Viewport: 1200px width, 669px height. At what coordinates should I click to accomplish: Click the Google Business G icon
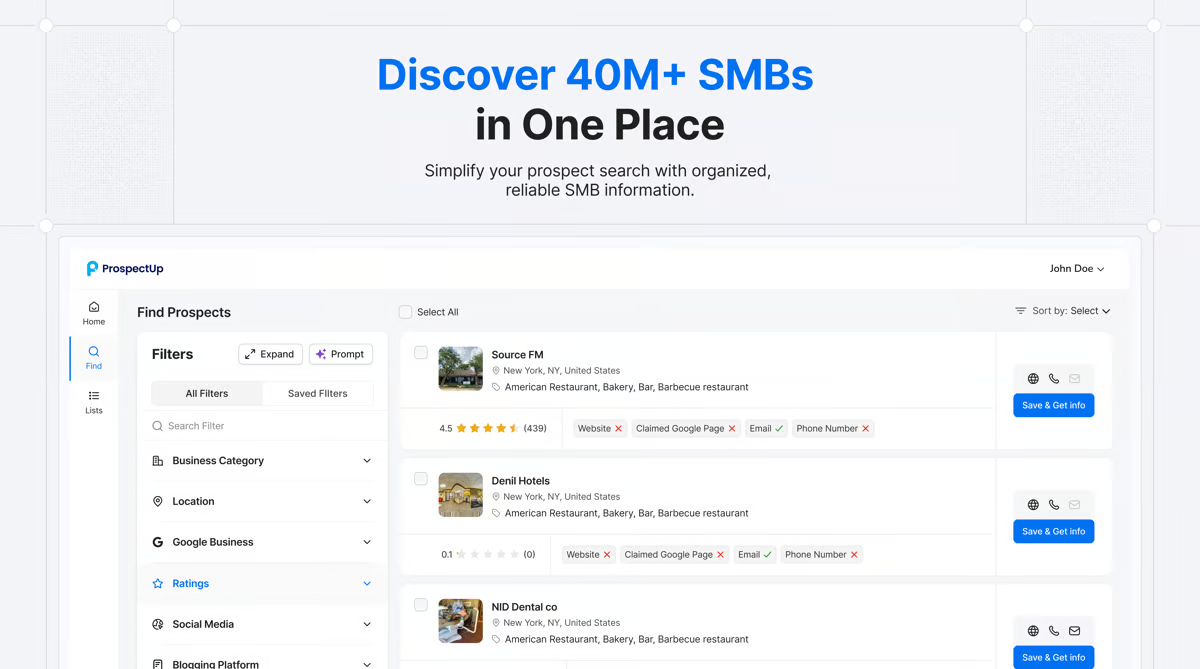tap(157, 542)
